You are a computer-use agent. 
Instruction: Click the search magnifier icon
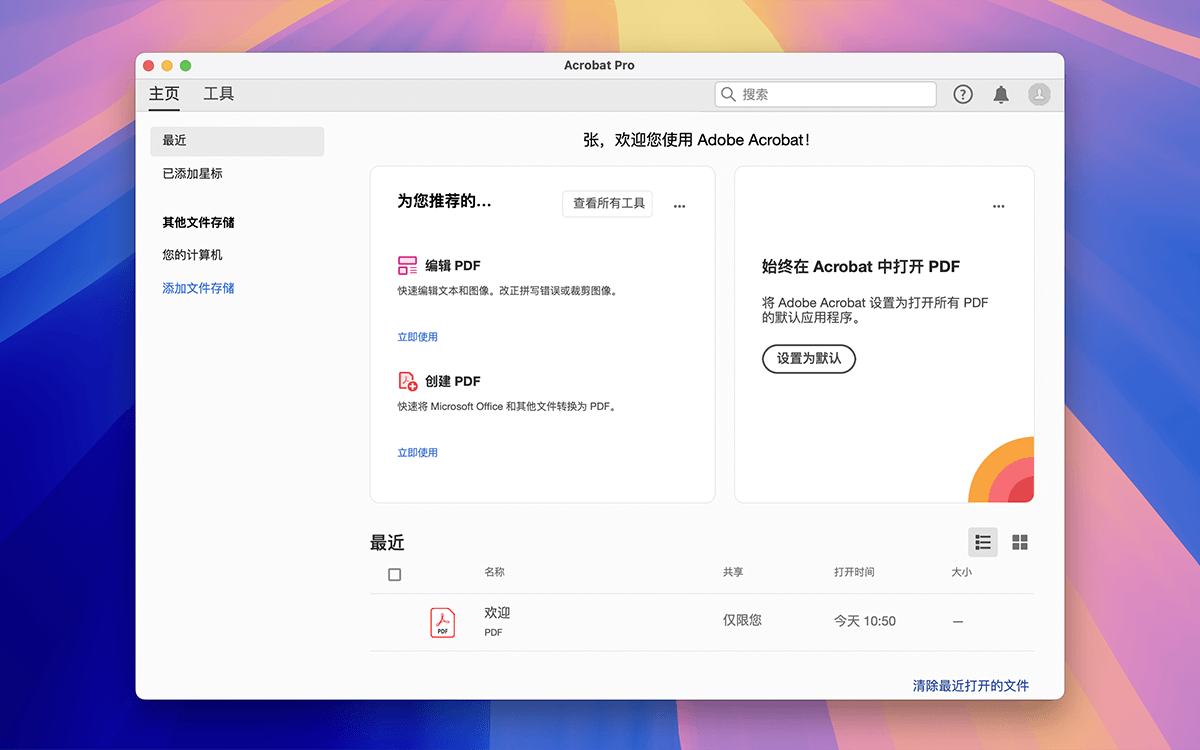point(728,94)
